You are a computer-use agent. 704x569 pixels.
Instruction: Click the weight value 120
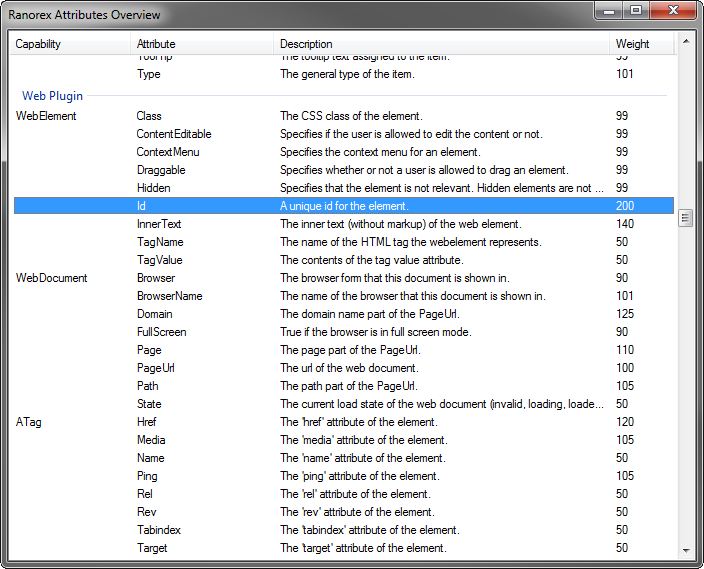click(625, 422)
